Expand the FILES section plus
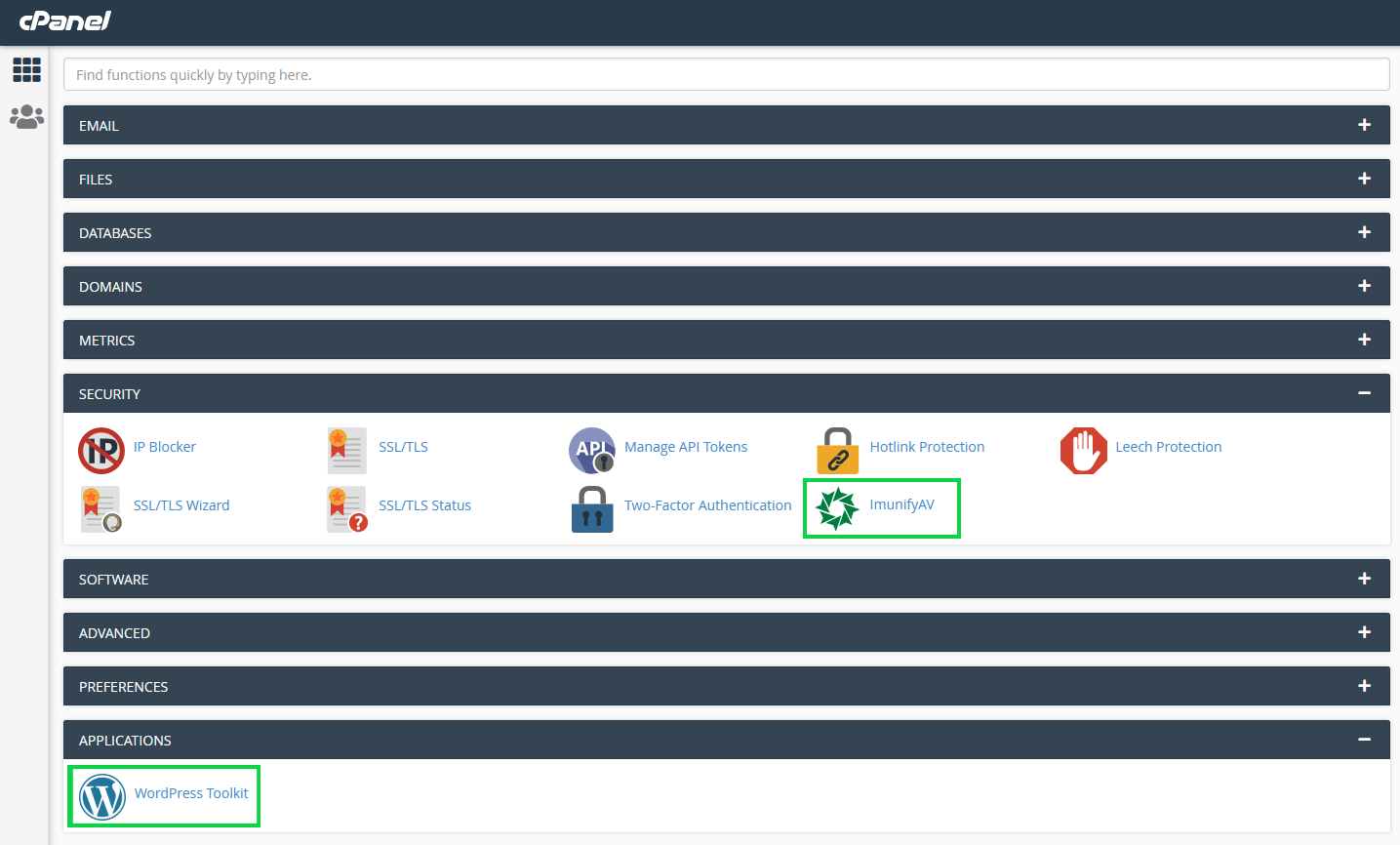The image size is (1400, 845). pyautogui.click(x=1364, y=179)
